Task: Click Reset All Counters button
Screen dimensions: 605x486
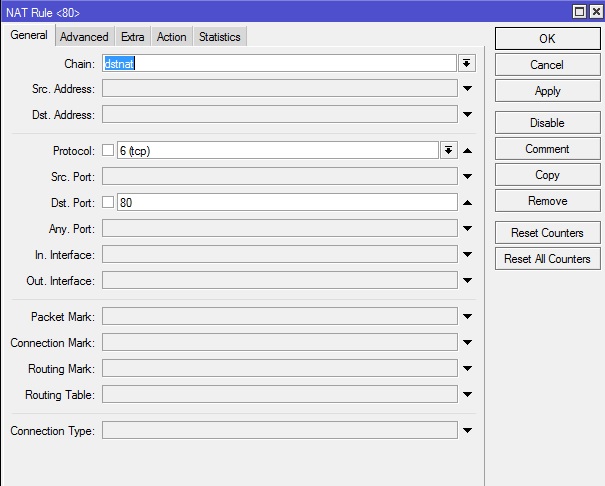Action: click(x=548, y=259)
